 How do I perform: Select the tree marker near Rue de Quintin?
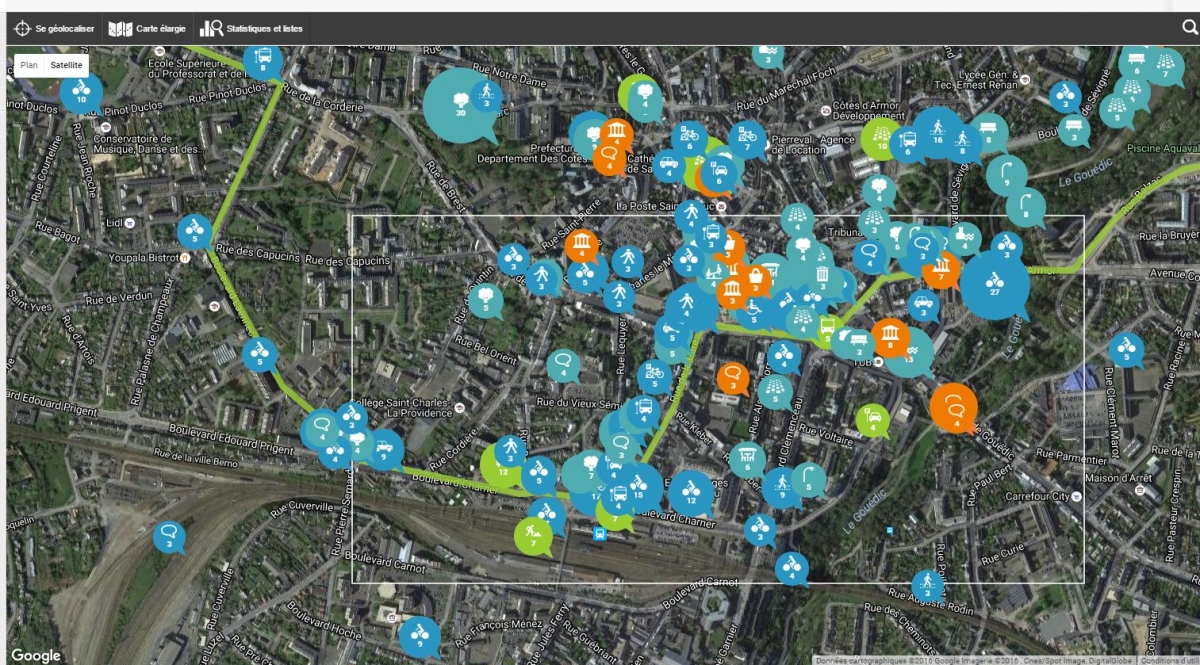(x=486, y=300)
